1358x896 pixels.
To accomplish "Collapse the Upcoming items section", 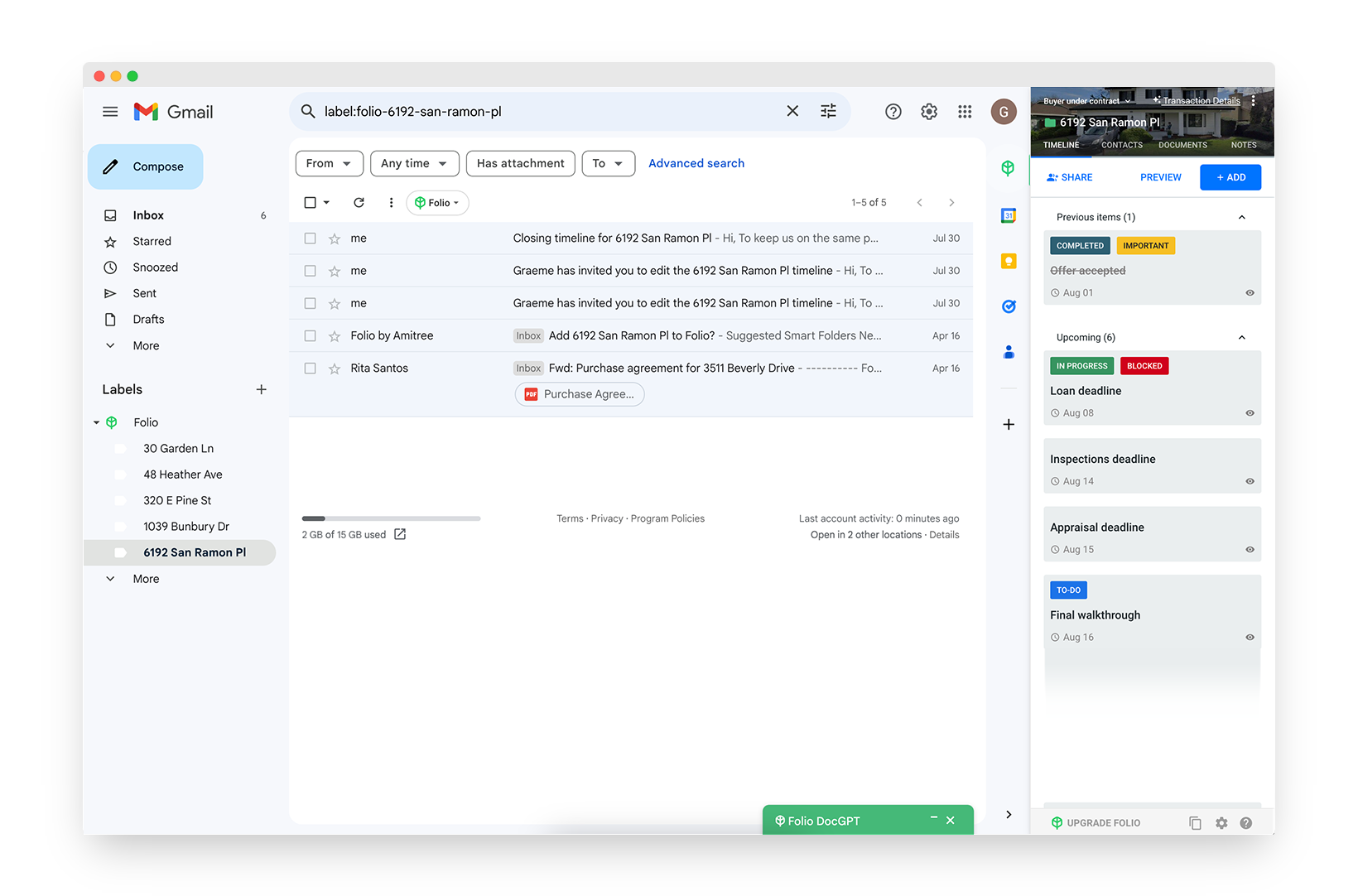I will tap(1241, 338).
